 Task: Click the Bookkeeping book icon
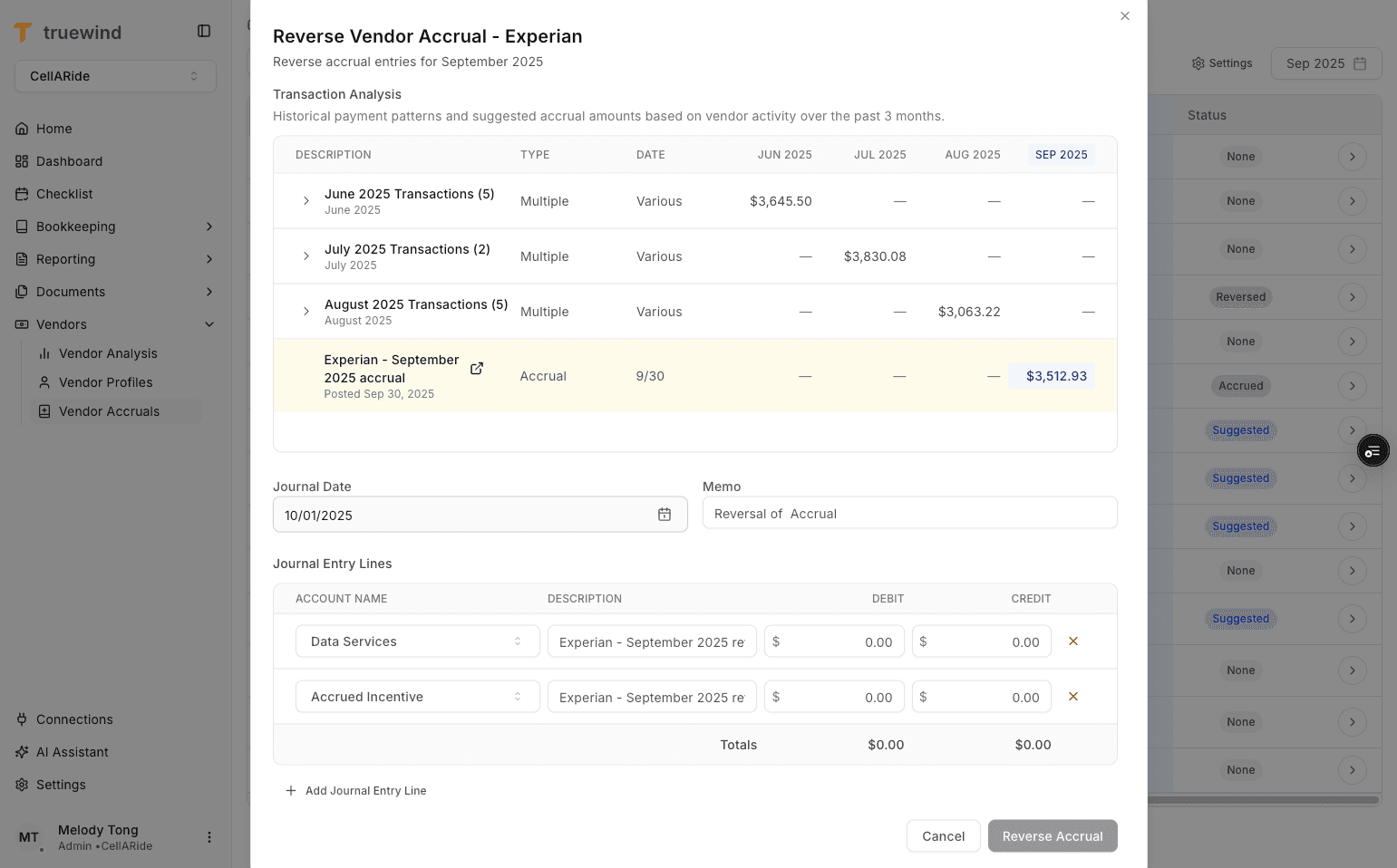pos(22,227)
